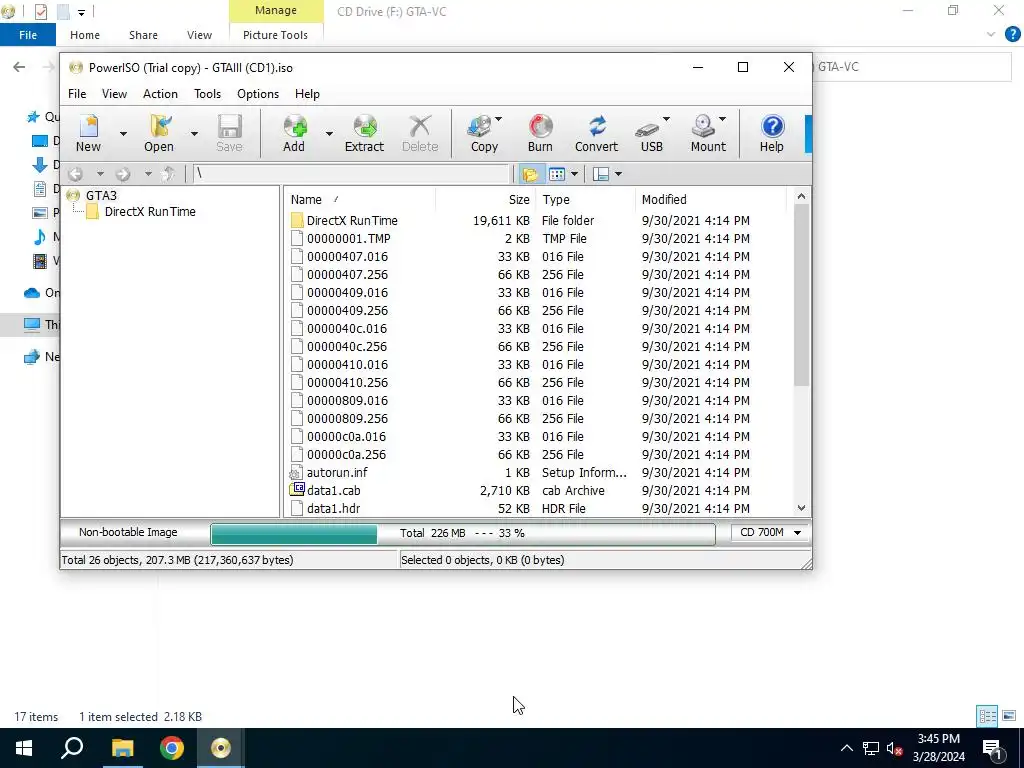The image size is (1024, 768).
Task: Sort by the Name column header
Action: (x=360, y=200)
